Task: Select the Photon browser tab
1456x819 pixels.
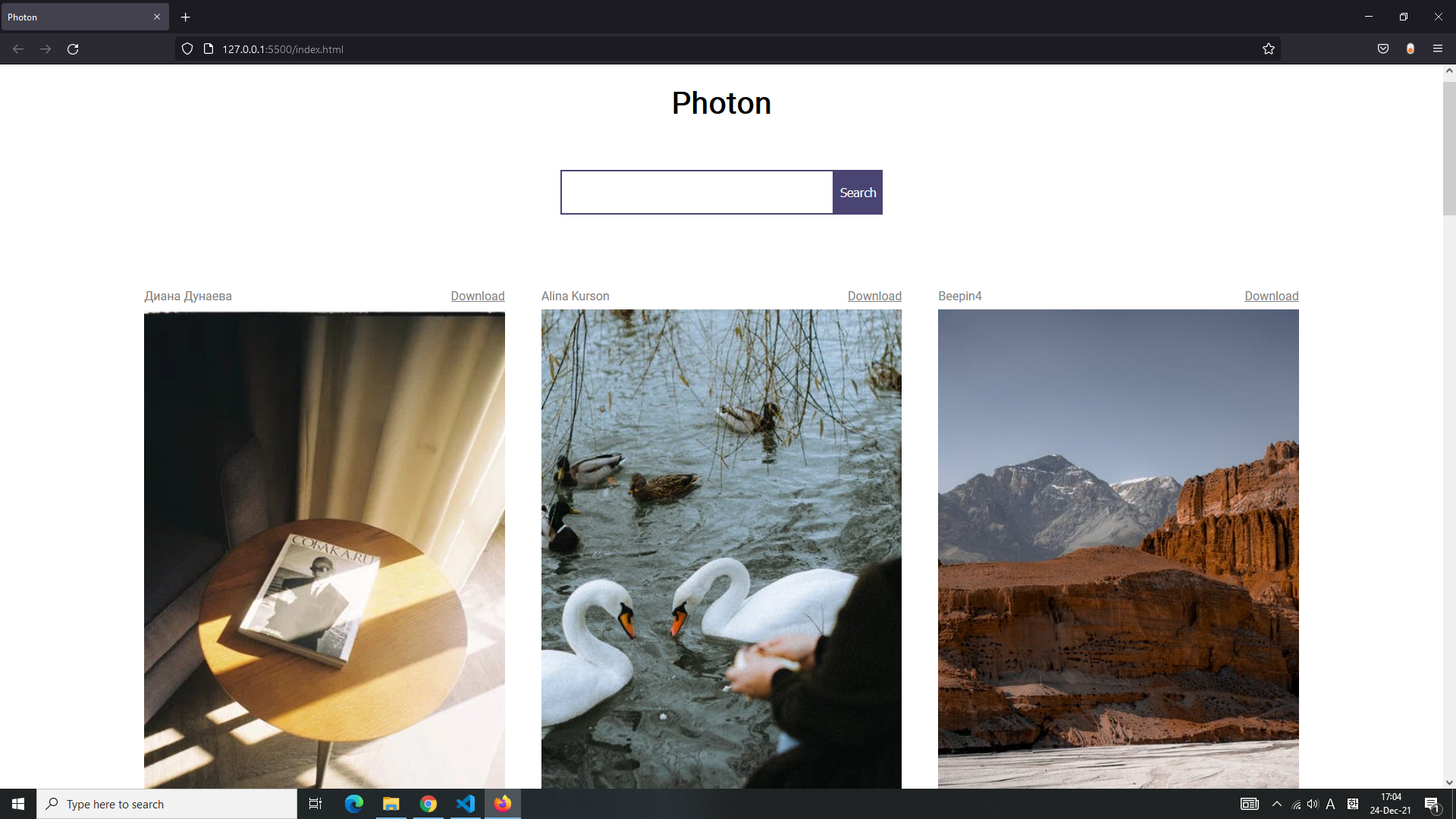Action: (76, 17)
